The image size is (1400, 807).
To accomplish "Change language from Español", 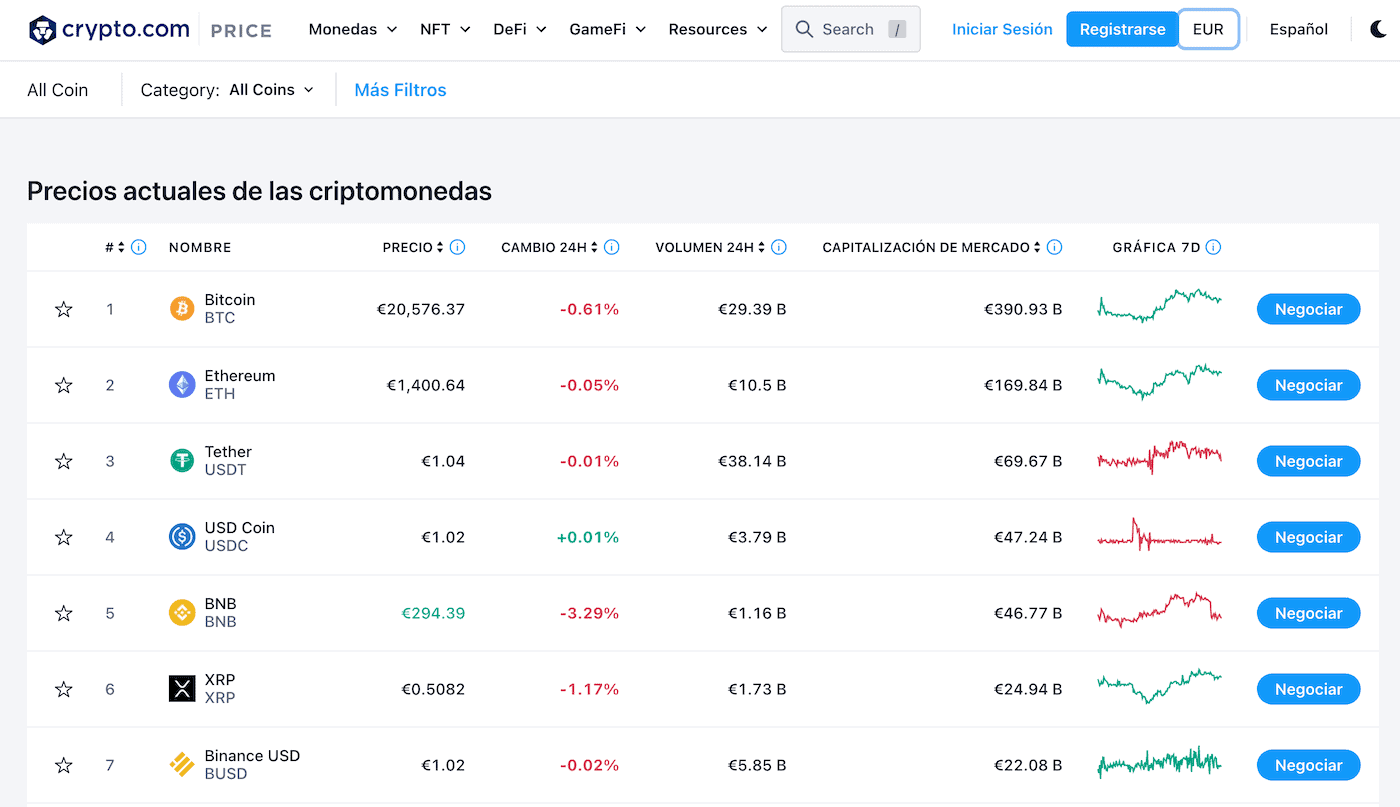I will 1299,29.
